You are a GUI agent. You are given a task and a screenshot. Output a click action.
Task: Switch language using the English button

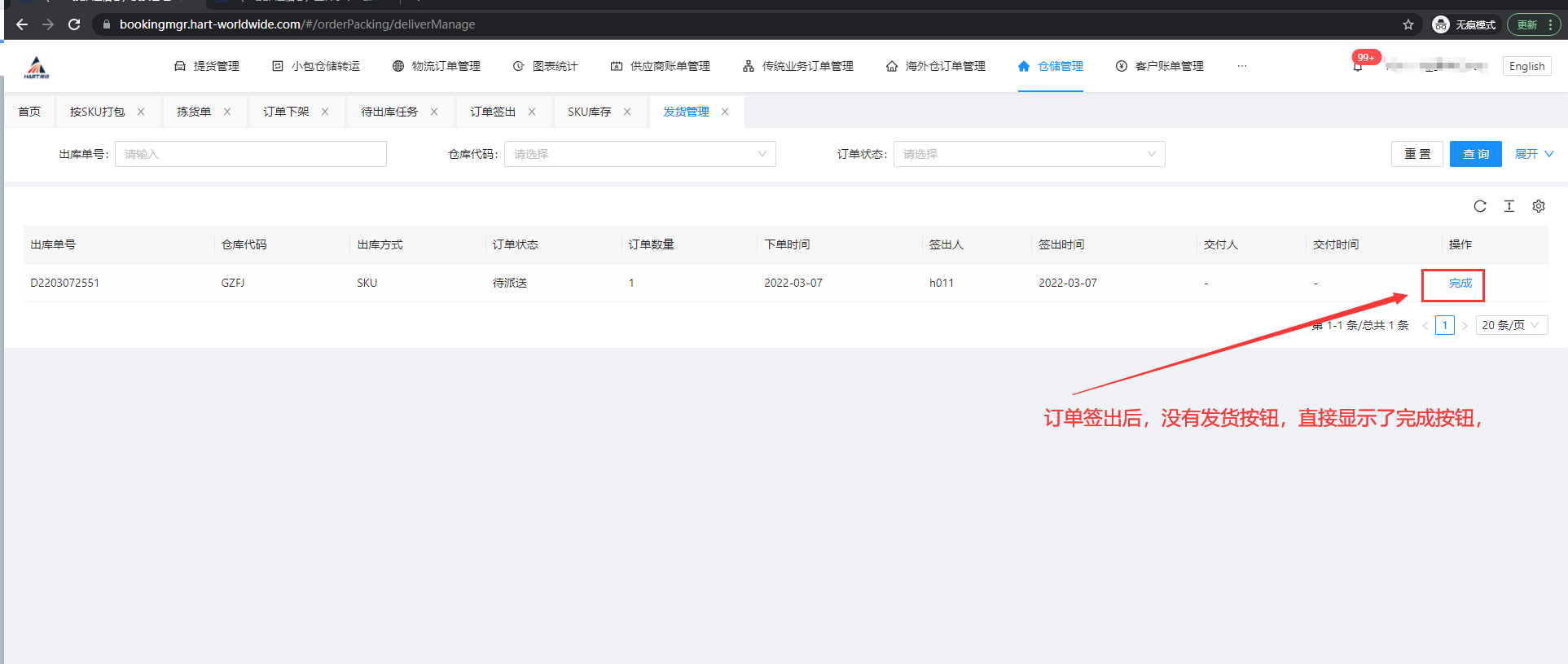[1526, 66]
